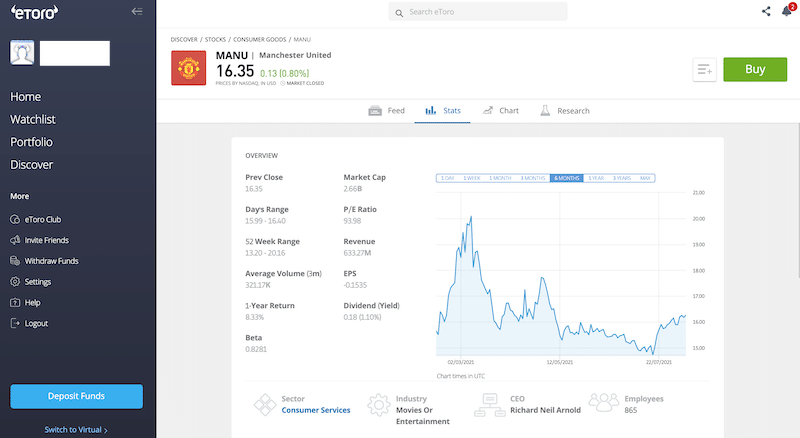The image size is (800, 438).
Task: Set chart range to 1 WEEK
Action: (x=471, y=178)
